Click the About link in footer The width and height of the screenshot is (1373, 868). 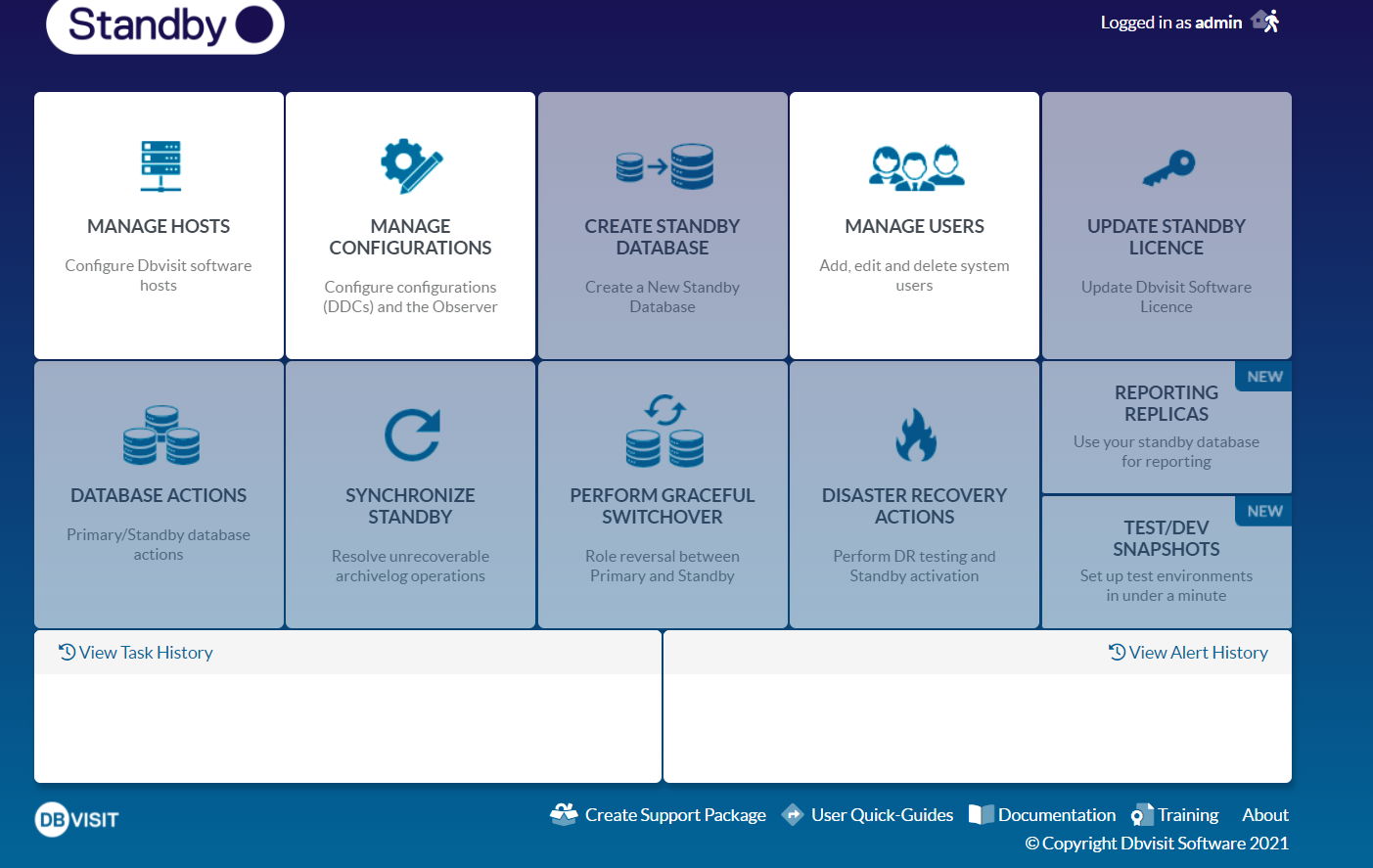(1265, 815)
